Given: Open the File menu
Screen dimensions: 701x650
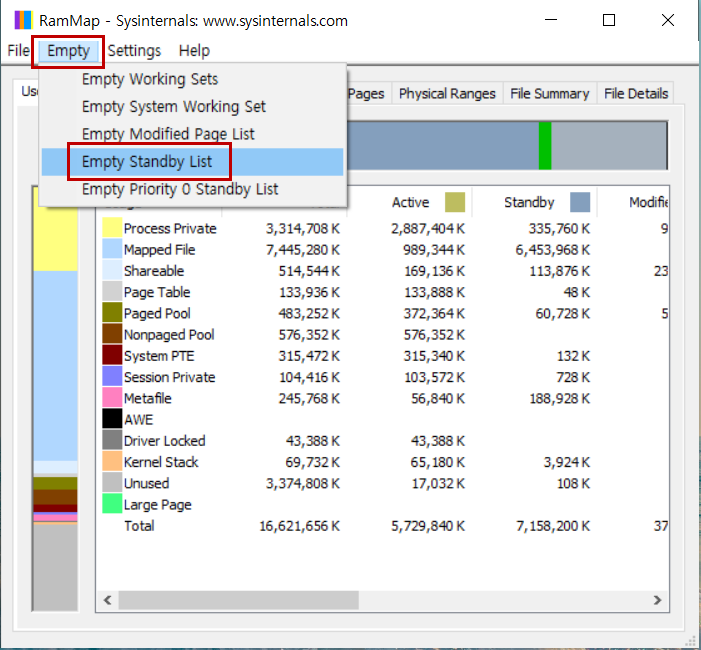Looking at the screenshot, I should pyautogui.click(x=18, y=51).
